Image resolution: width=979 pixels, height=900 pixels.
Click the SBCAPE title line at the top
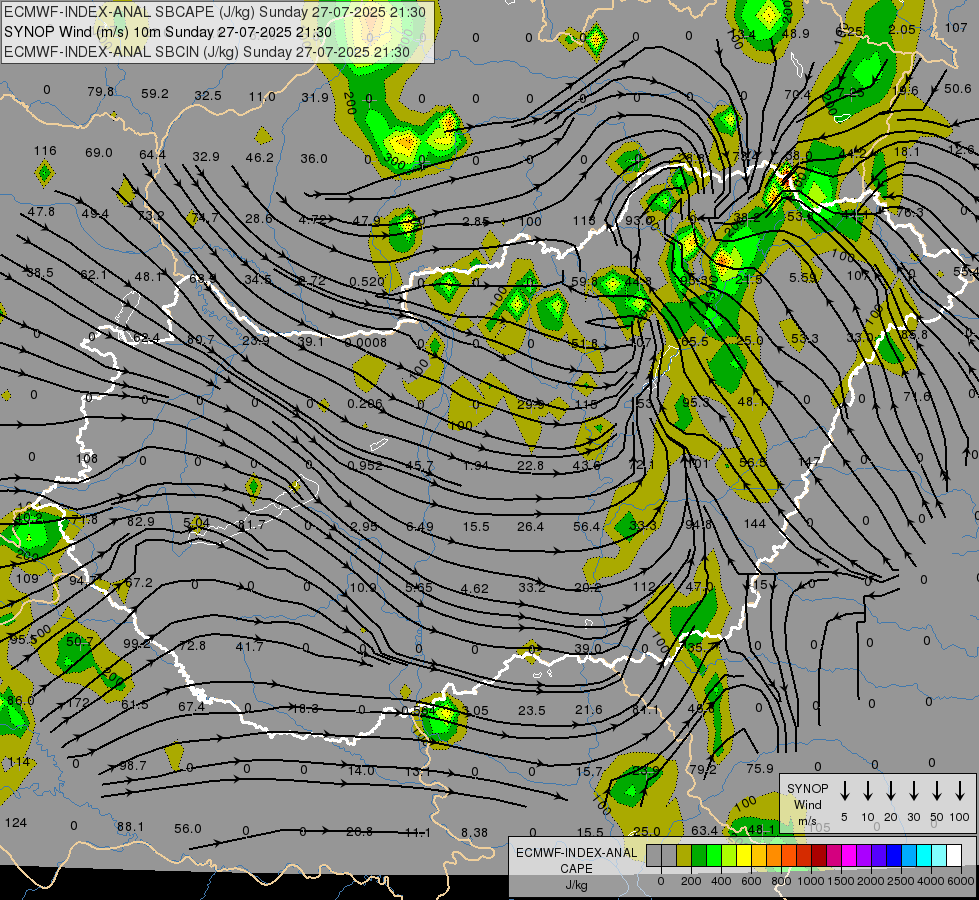[x=215, y=12]
